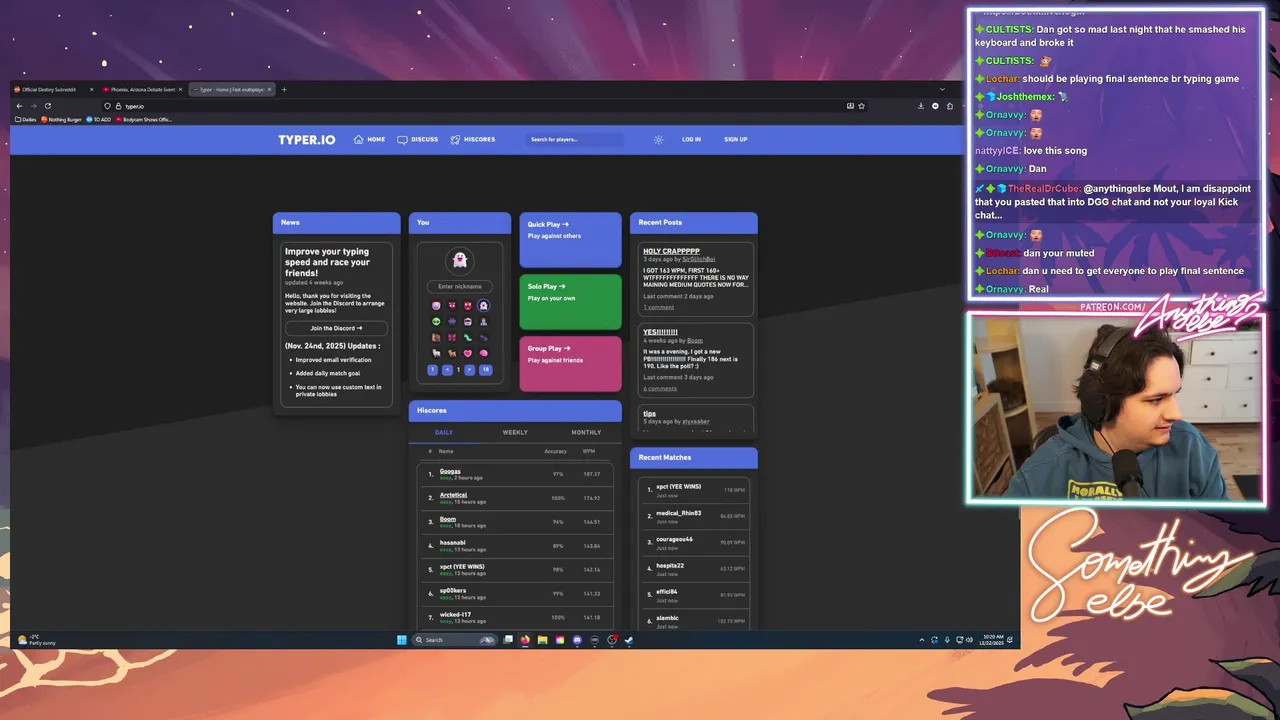Viewport: 1280px width, 720px height.
Task: Select the snail avatar
Action: [x=436, y=337]
